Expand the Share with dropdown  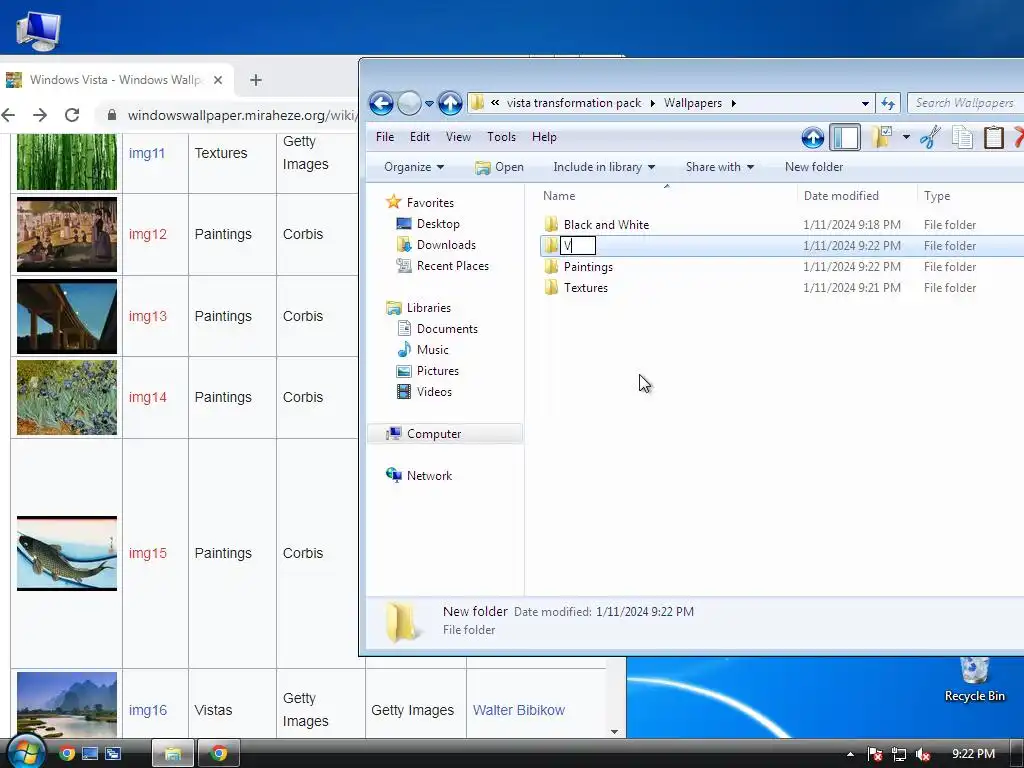pyautogui.click(x=720, y=167)
